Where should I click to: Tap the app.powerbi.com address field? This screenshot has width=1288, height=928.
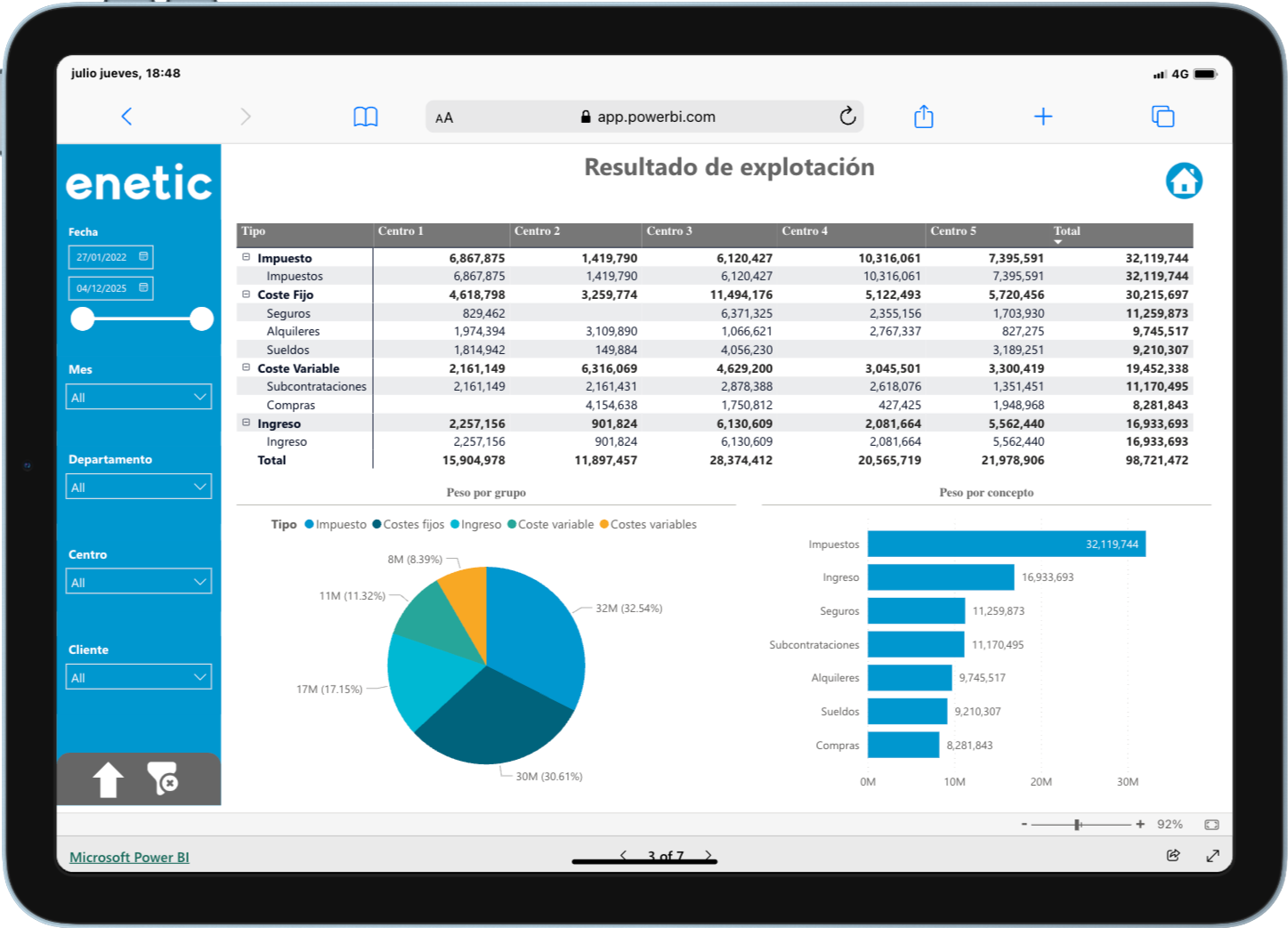[x=644, y=117]
